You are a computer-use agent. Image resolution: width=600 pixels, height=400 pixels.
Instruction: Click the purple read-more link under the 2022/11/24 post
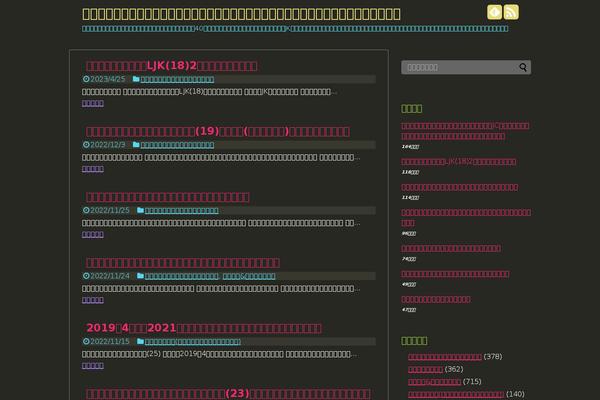(93, 300)
